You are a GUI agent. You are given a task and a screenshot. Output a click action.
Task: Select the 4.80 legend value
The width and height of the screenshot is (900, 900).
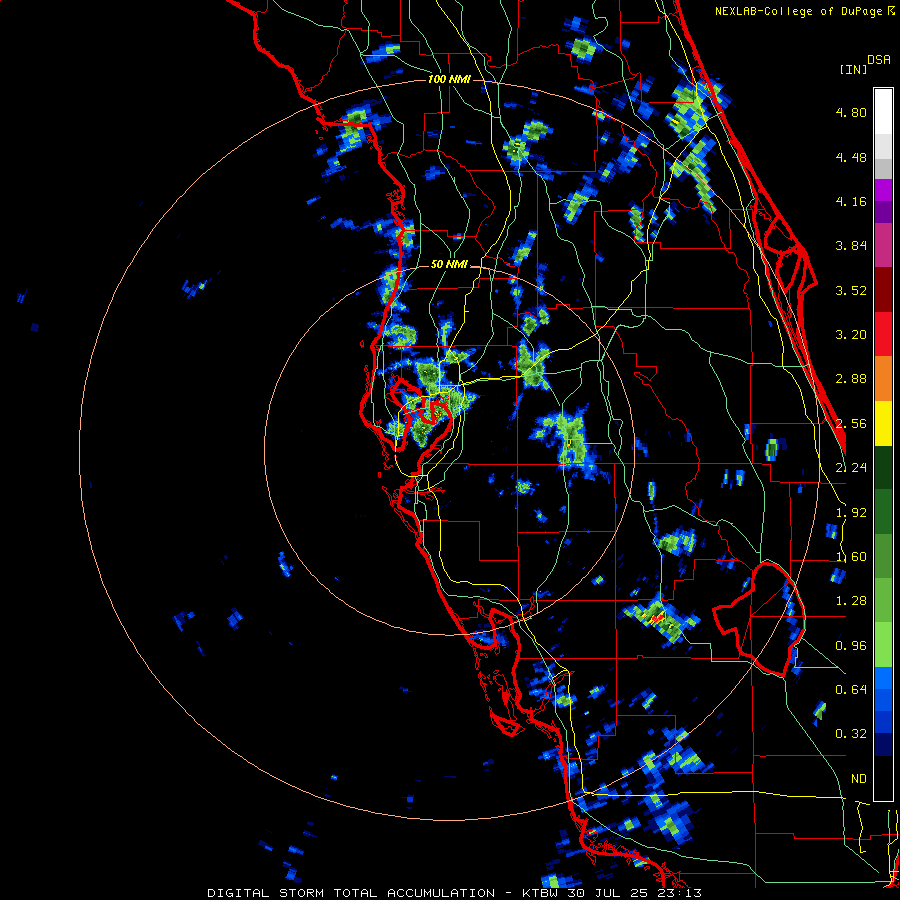pos(851,112)
